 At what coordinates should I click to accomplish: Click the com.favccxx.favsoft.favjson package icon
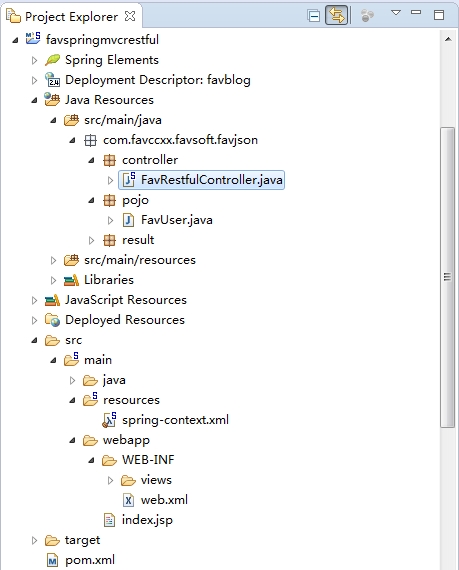(x=90, y=140)
